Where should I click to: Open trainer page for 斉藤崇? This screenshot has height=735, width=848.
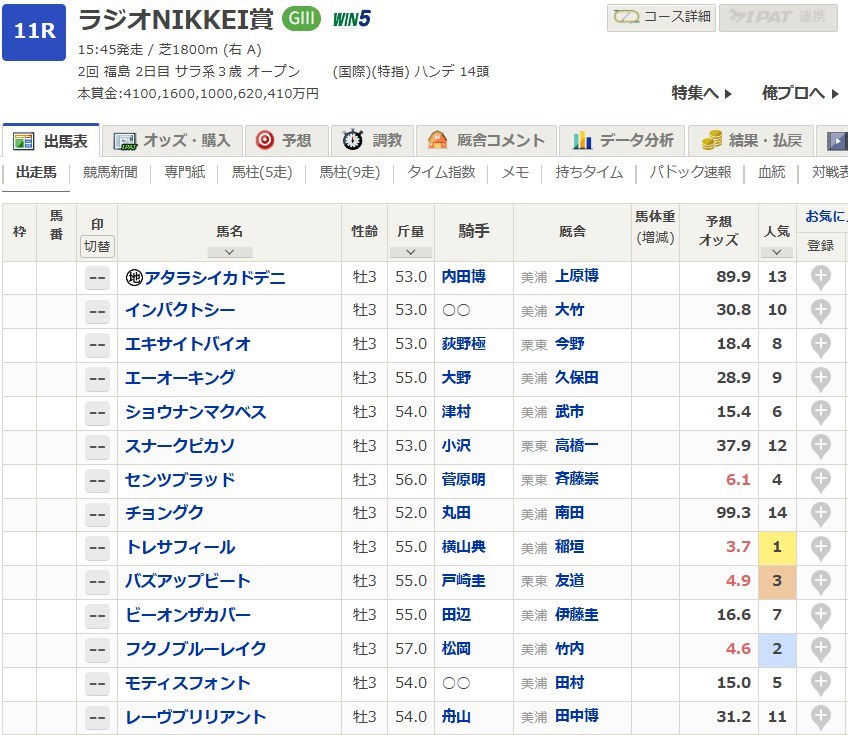pos(577,479)
